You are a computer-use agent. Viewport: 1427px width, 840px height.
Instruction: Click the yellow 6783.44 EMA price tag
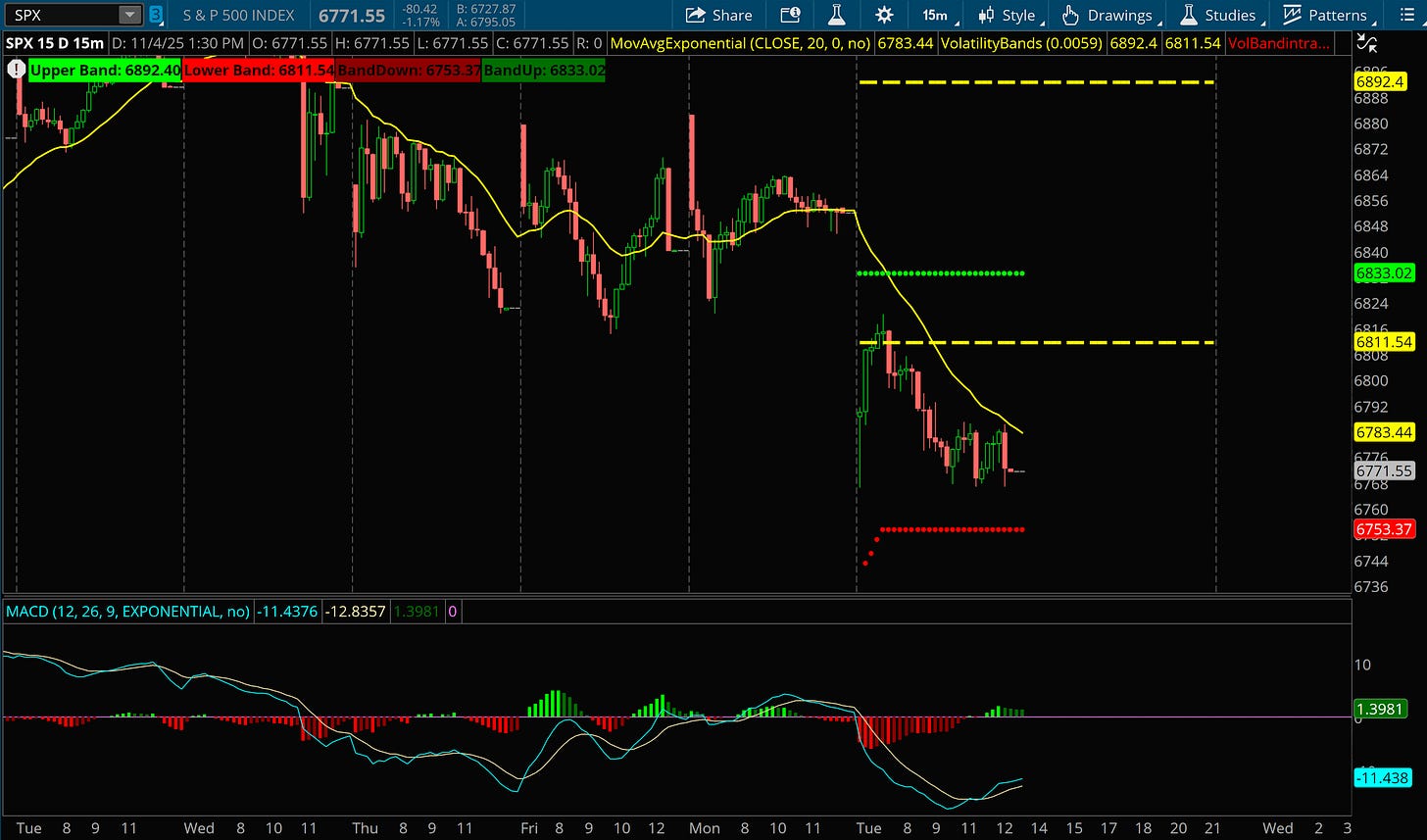point(1383,432)
